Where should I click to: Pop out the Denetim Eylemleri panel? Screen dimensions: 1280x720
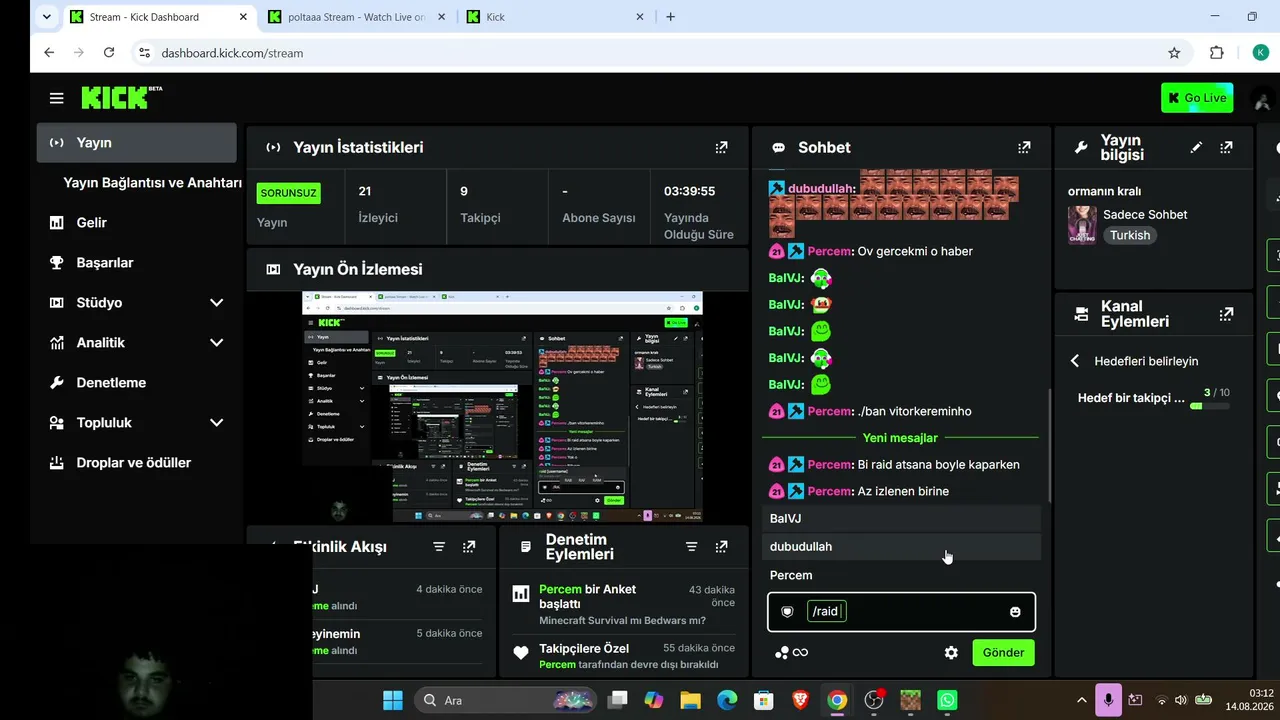click(721, 547)
